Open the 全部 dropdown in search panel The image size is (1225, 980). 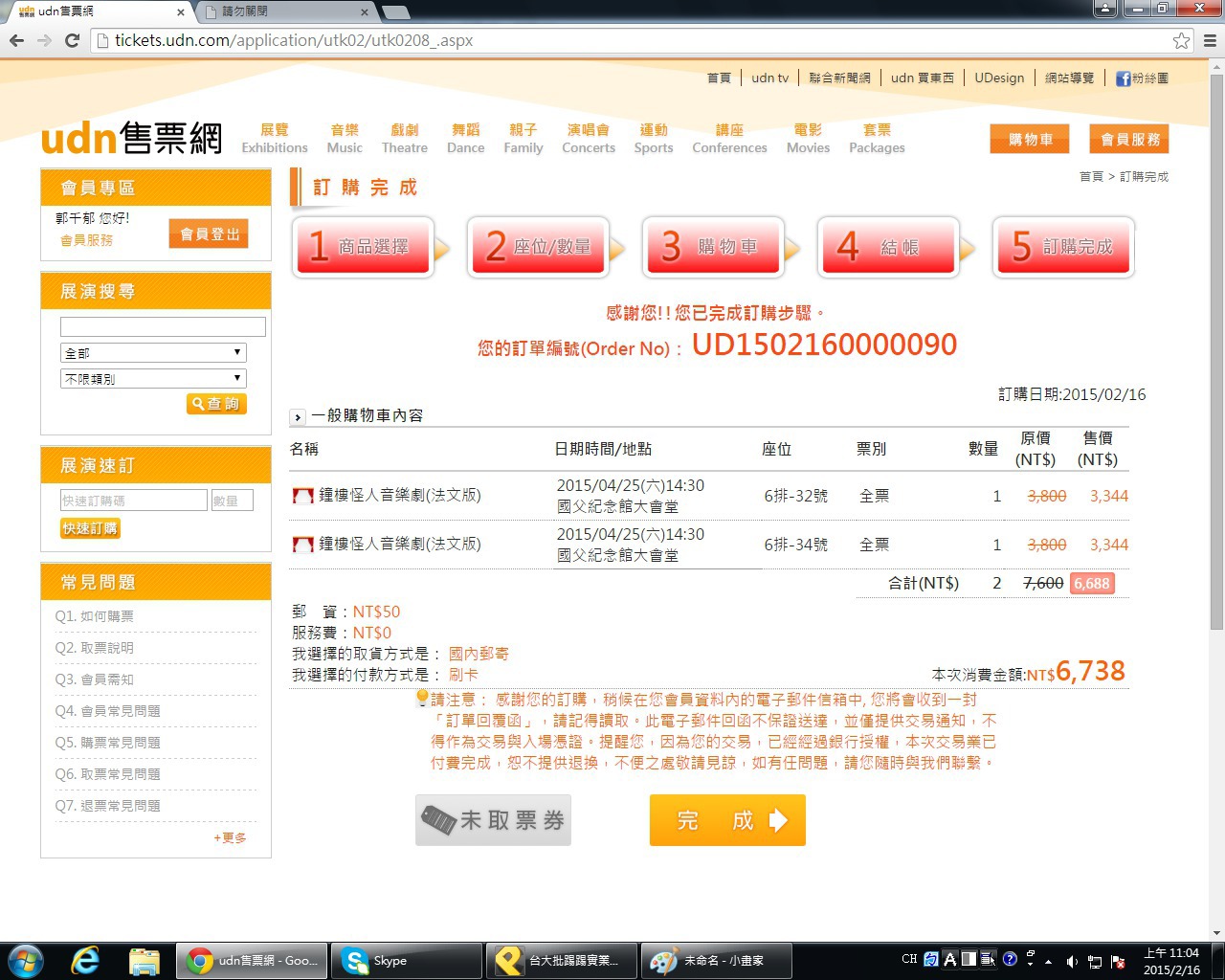(153, 353)
